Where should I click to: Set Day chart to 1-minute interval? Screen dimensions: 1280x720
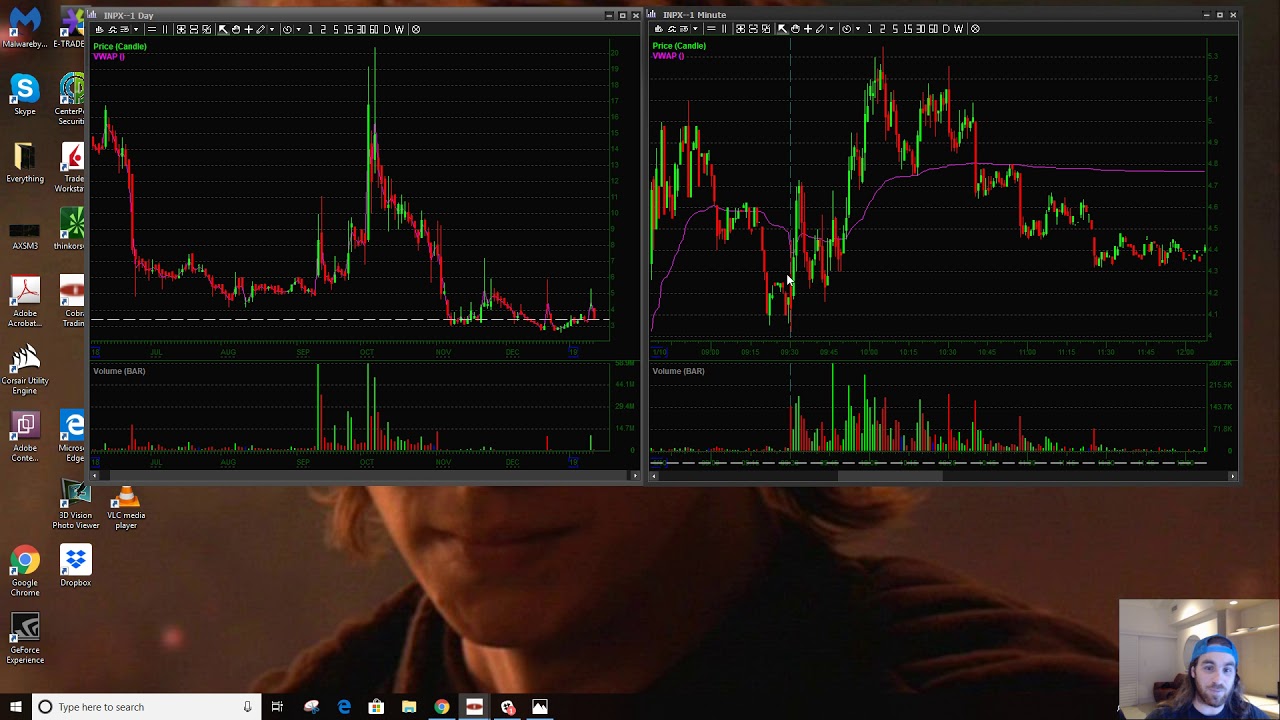[x=310, y=29]
